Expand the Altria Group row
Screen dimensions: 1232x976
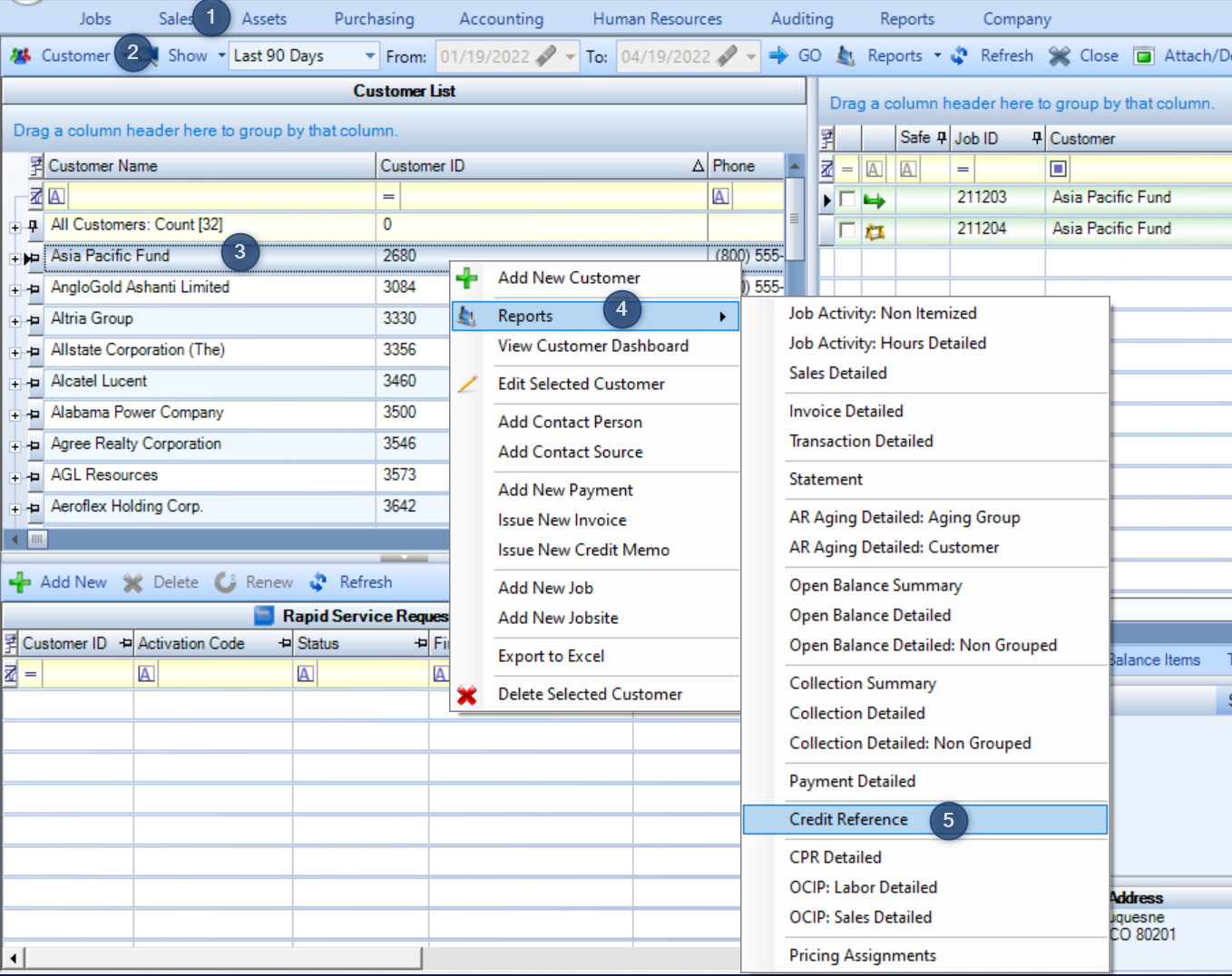(15, 321)
